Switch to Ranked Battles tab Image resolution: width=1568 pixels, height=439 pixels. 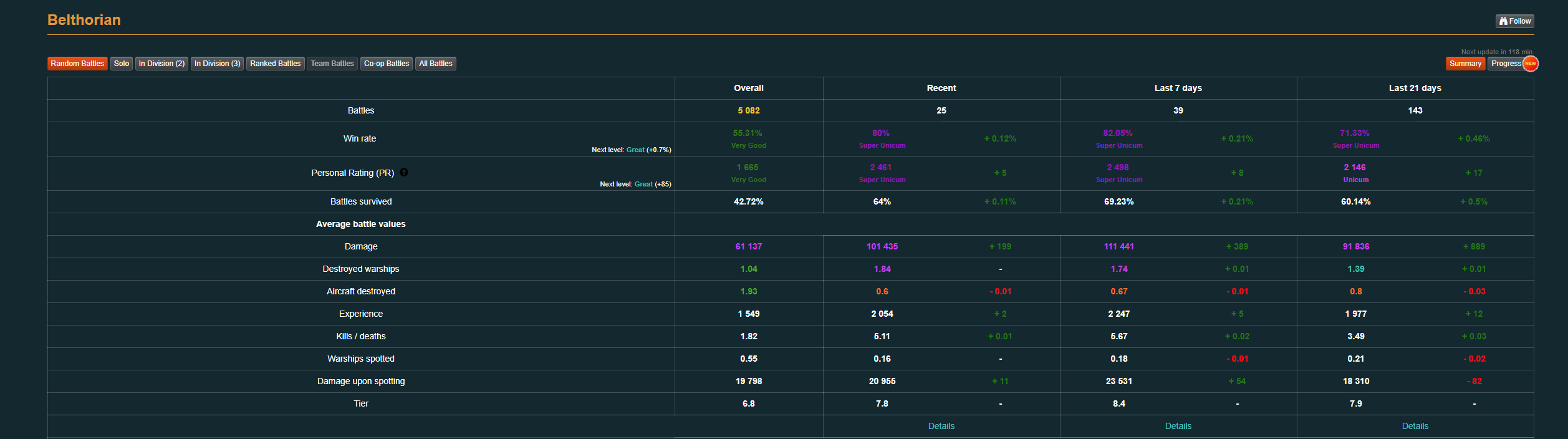click(276, 64)
